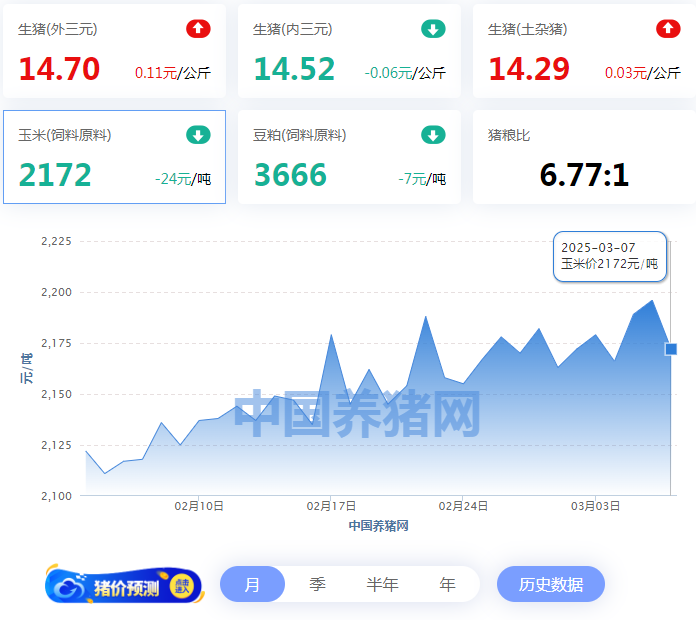Click the 6.77:1 ratio value
The height and width of the screenshot is (620, 696).
pyautogui.click(x=584, y=175)
